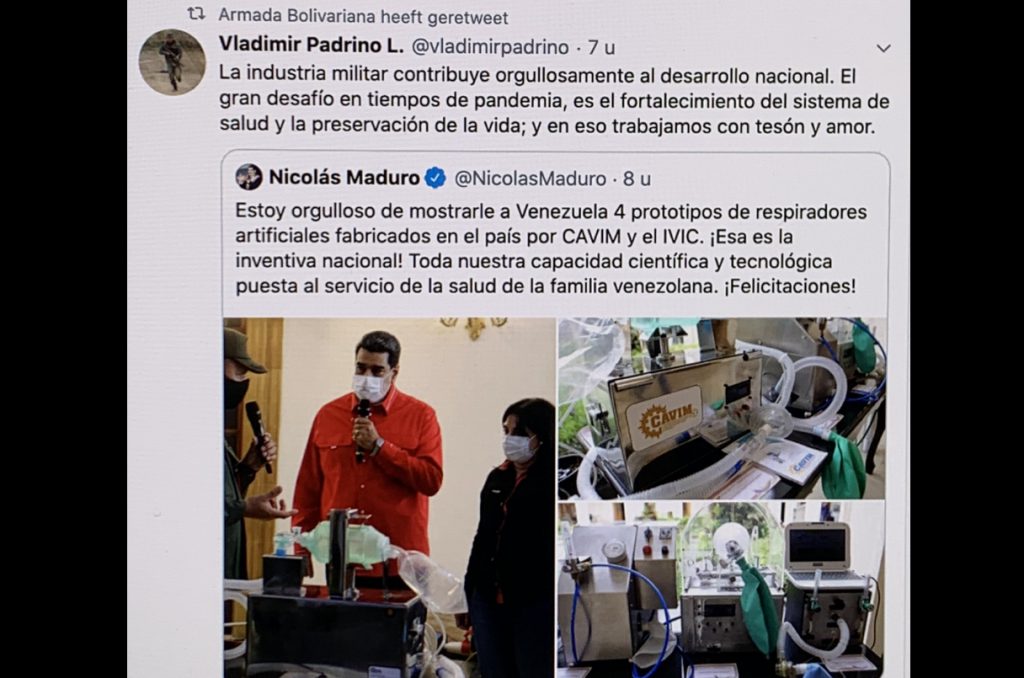Open the 8 u quoted tweet timestamp

point(637,178)
